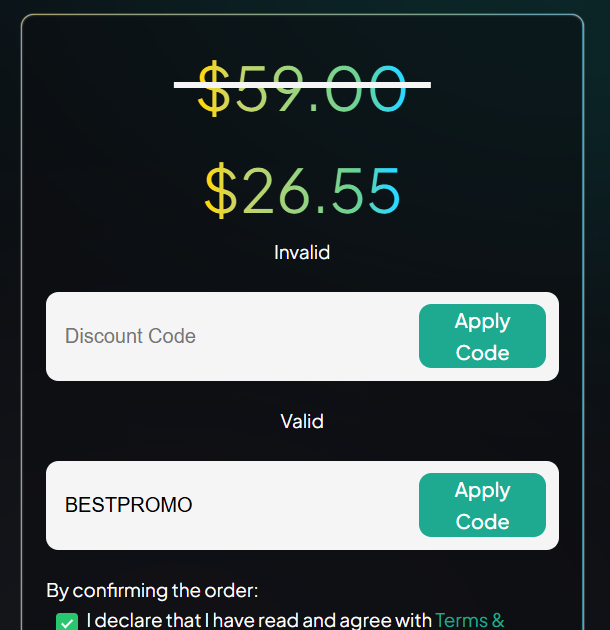Uncheck the terms agreement checkbox
Image resolution: width=610 pixels, height=630 pixels.
pyautogui.click(x=67, y=622)
